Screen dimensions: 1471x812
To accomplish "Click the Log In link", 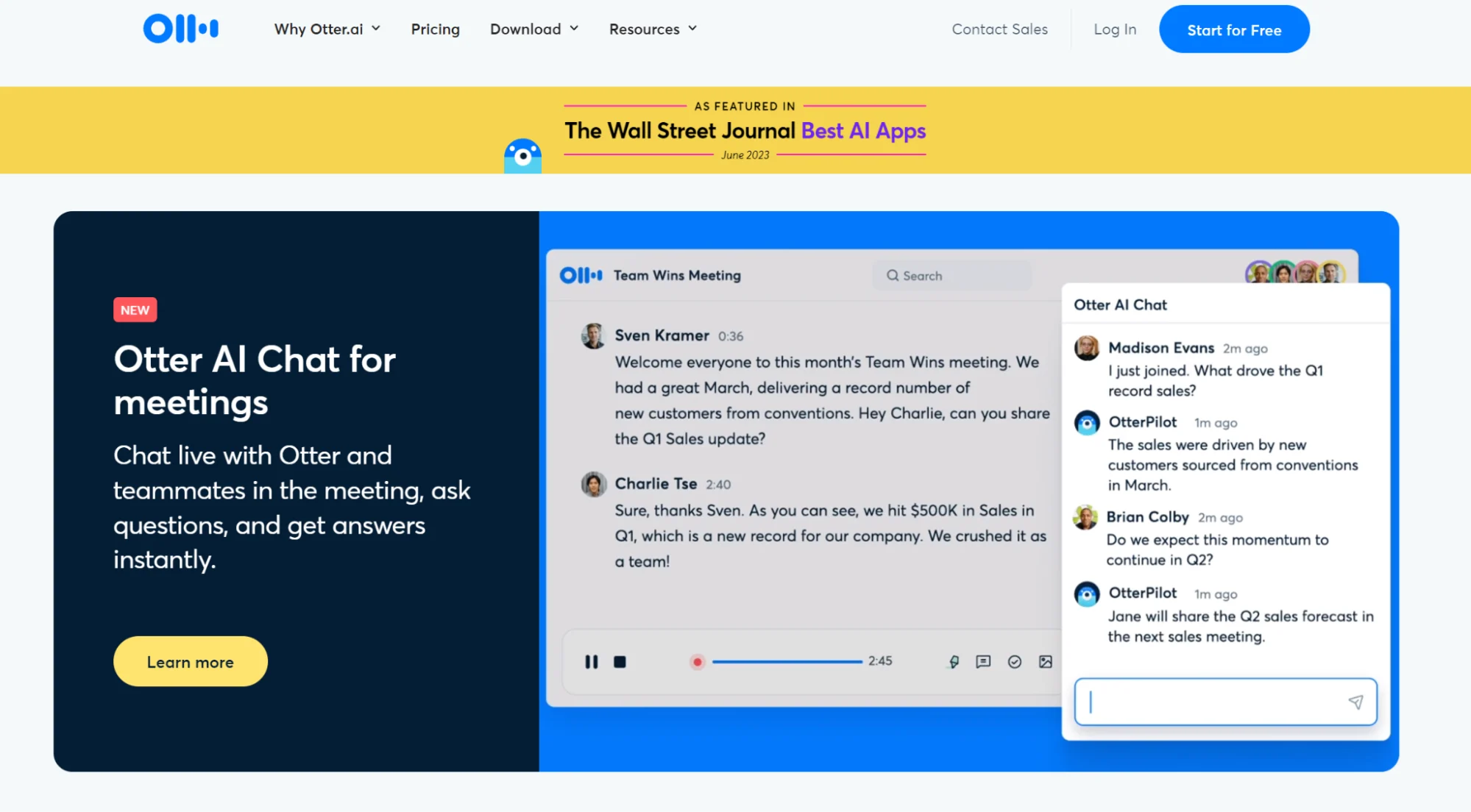I will click(1114, 29).
